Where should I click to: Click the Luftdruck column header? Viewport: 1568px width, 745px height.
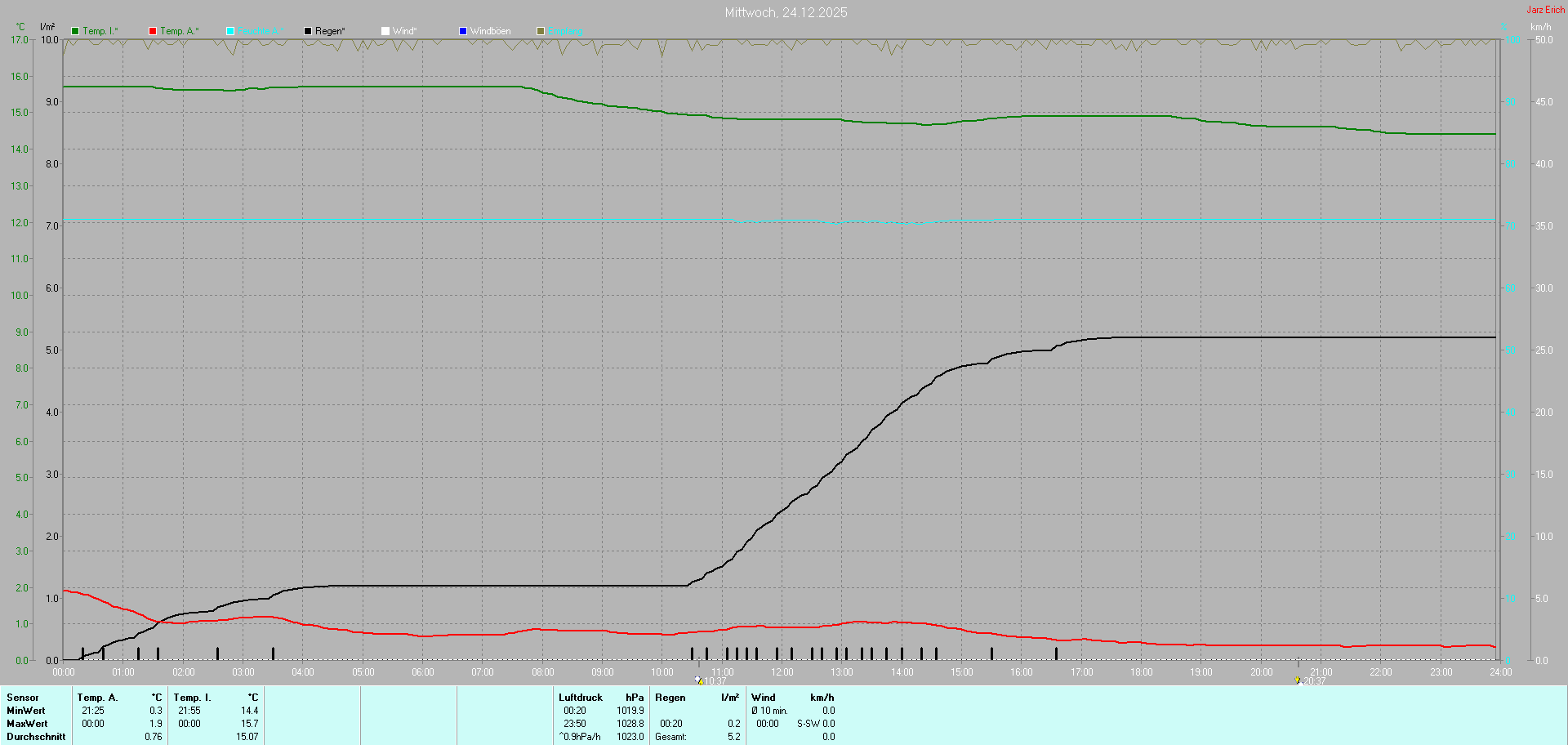(x=580, y=698)
